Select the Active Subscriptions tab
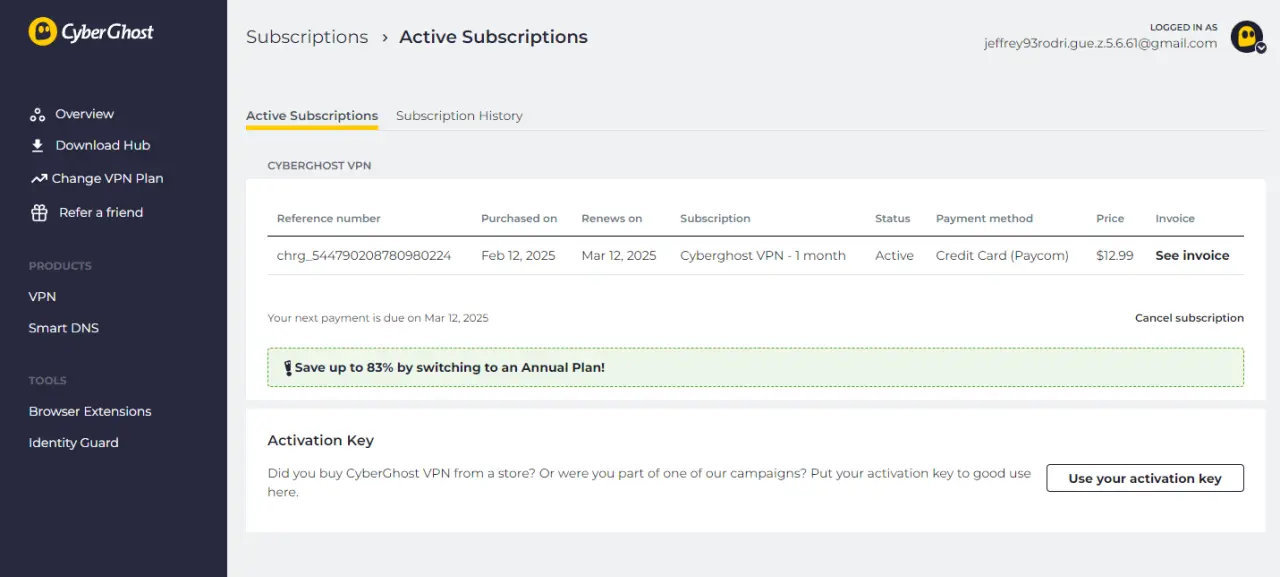Screen dimensions: 1280x577 [x=312, y=116]
